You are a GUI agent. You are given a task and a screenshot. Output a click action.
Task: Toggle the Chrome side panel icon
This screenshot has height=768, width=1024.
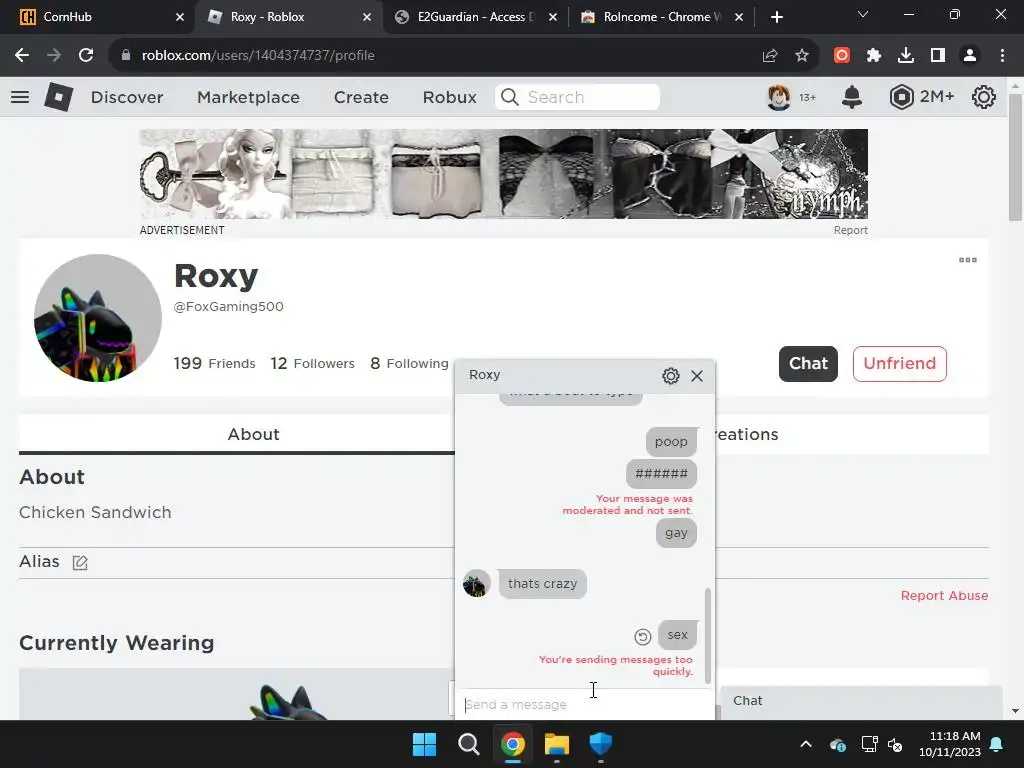[938, 56]
